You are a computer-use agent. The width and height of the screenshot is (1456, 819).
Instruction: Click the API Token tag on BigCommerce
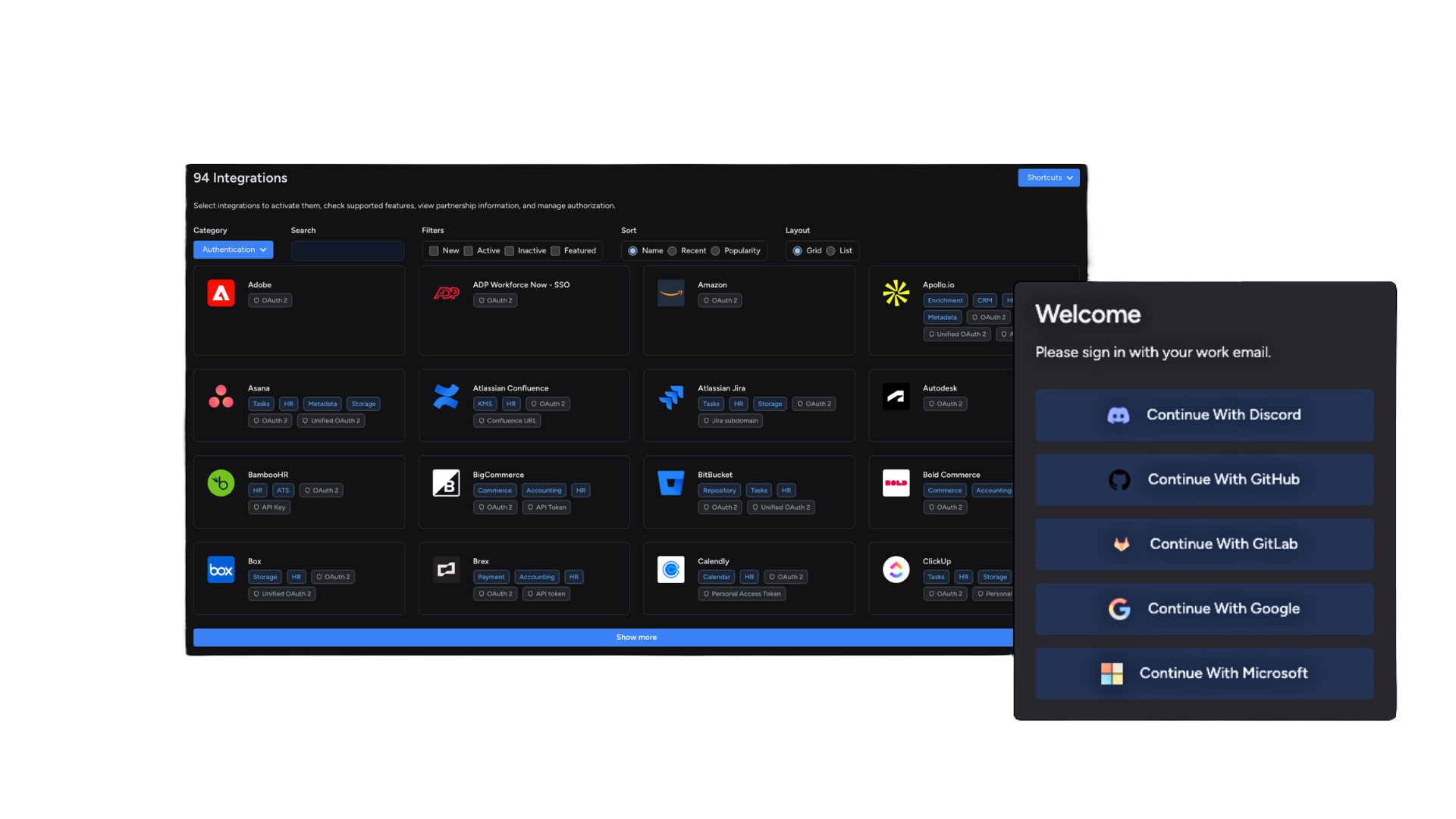coord(547,507)
